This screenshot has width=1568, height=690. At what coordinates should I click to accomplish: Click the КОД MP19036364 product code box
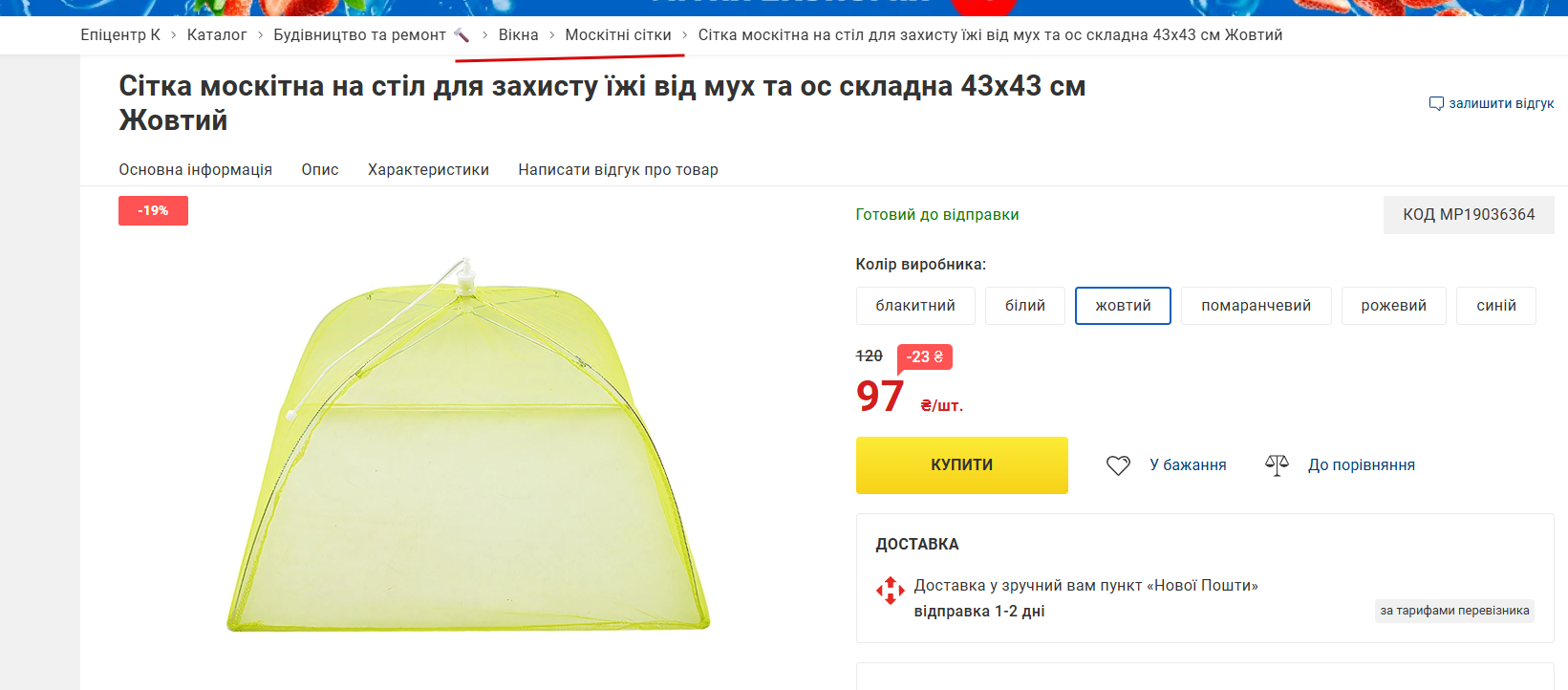(x=1469, y=215)
